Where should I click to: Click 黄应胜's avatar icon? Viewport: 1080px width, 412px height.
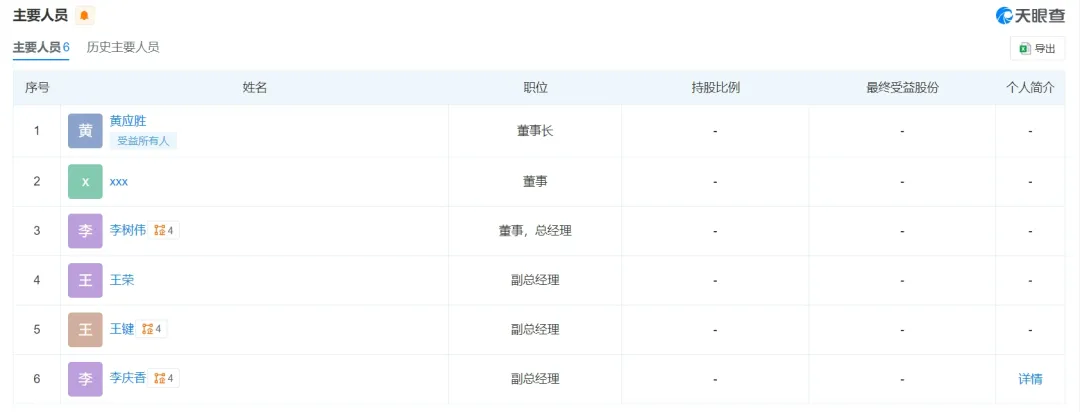click(x=85, y=131)
